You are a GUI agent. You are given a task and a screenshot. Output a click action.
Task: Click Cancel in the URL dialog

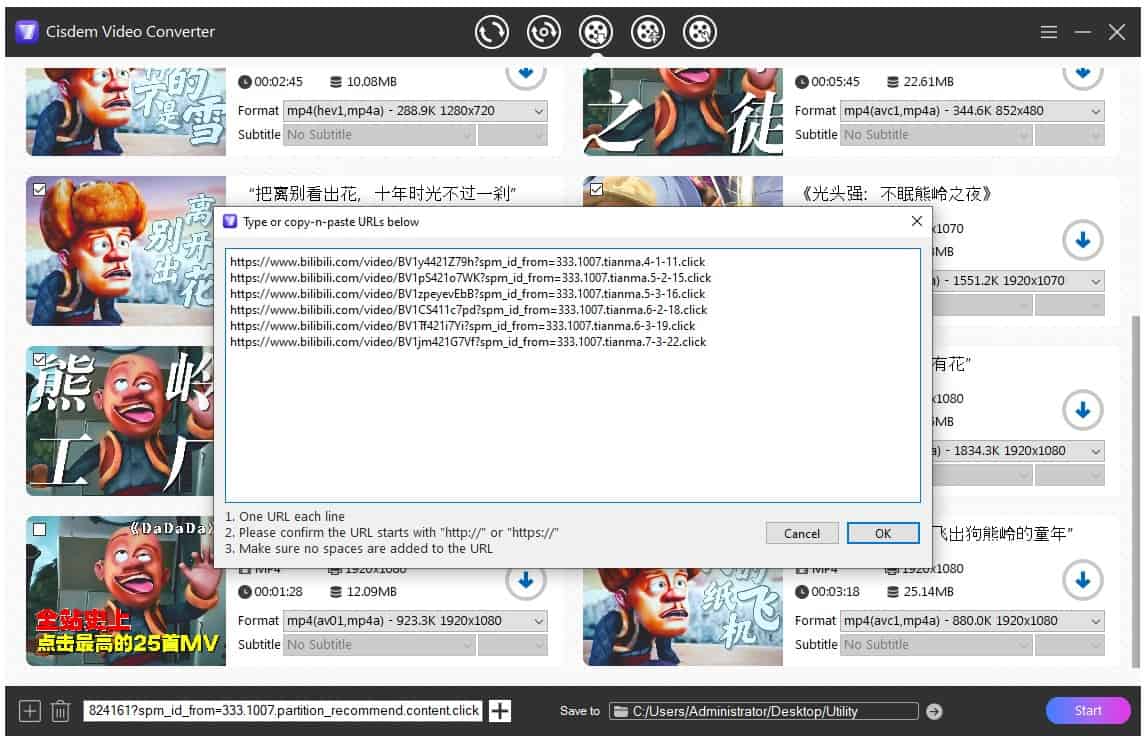coord(802,533)
